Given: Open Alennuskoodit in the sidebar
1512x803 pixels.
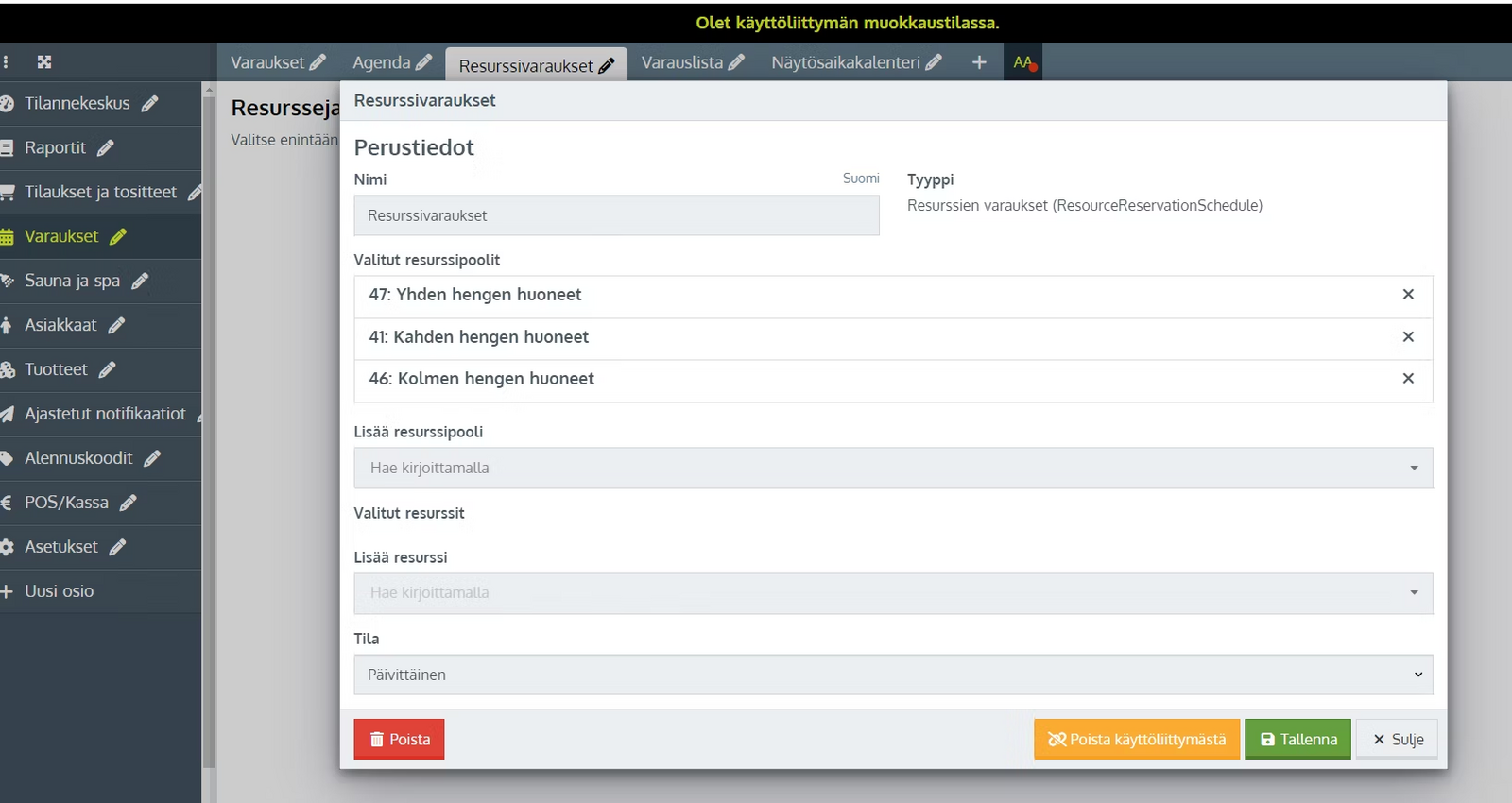Looking at the screenshot, I should point(78,459).
